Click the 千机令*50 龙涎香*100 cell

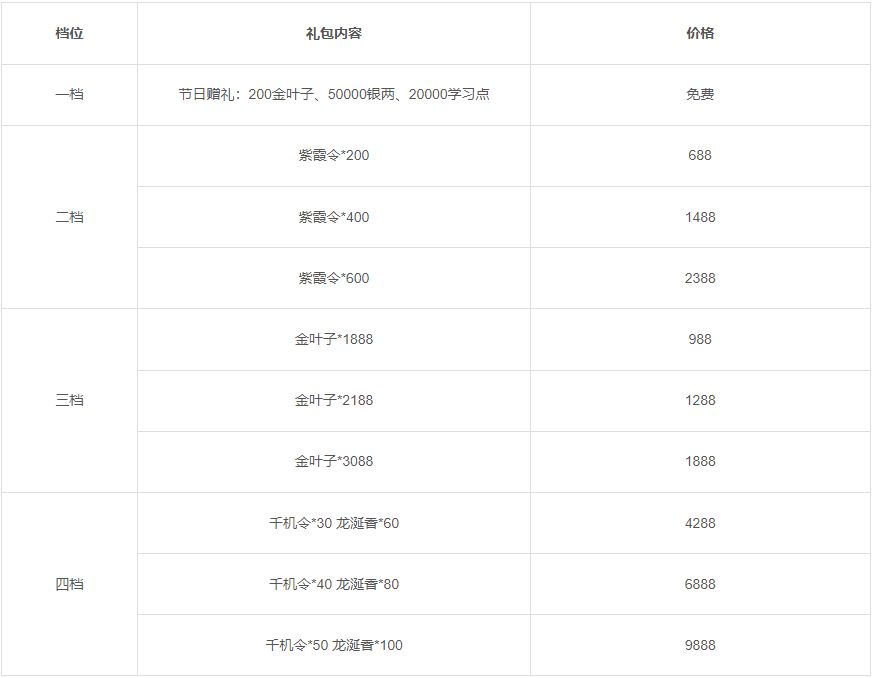[334, 645]
